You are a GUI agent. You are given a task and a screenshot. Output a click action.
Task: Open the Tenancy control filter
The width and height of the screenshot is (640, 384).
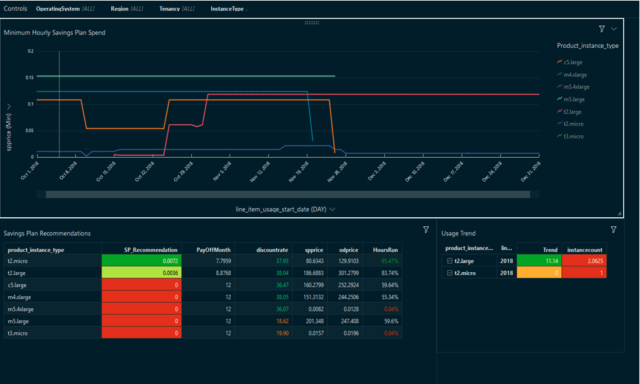[177, 9]
